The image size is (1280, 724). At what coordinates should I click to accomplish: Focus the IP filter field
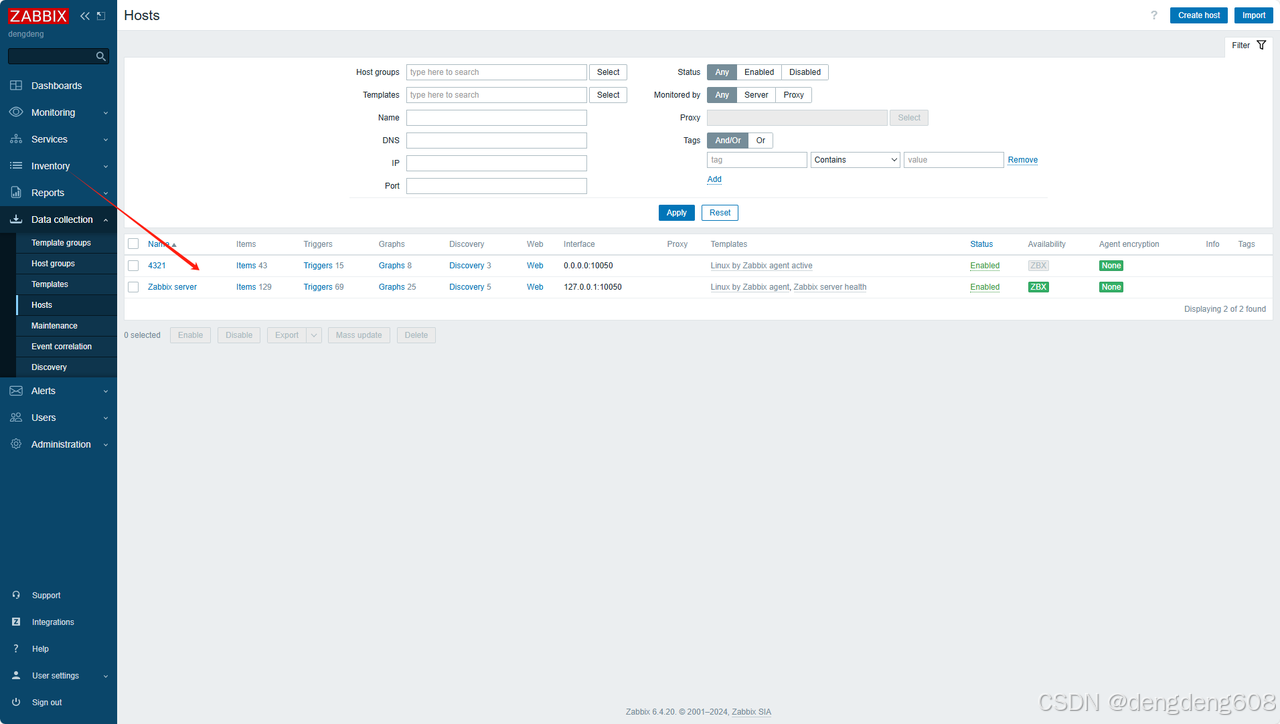click(497, 163)
